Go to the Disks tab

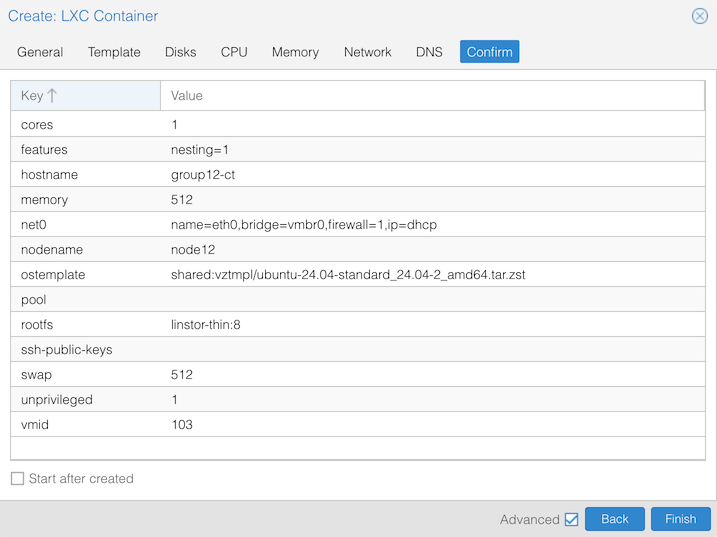point(180,52)
